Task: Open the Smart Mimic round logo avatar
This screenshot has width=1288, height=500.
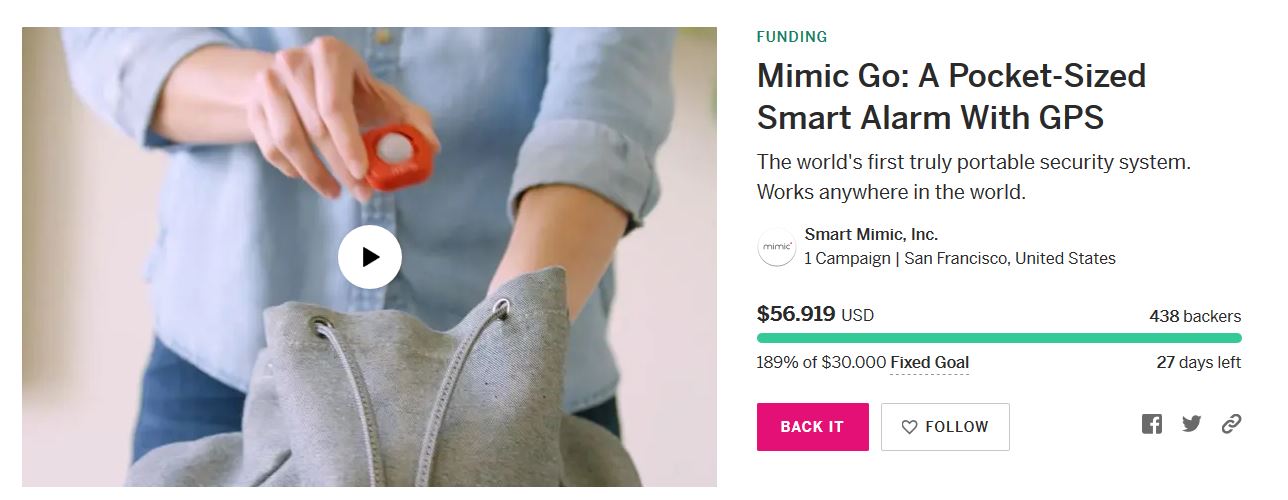Action: point(777,247)
